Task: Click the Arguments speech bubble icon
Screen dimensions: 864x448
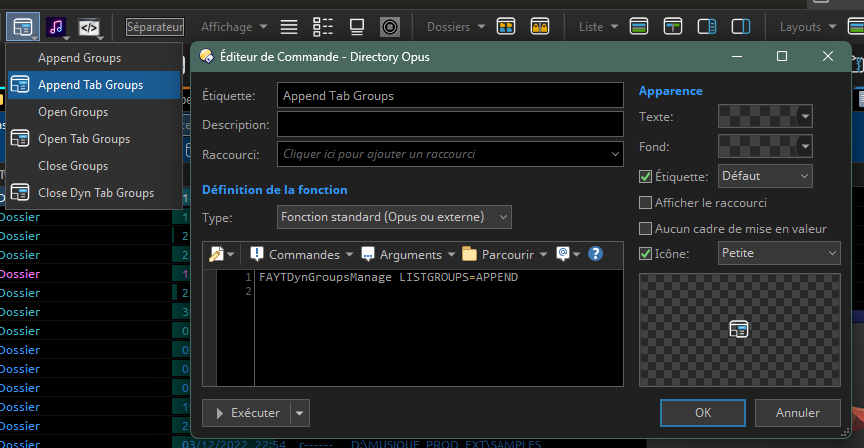Action: [x=368, y=254]
